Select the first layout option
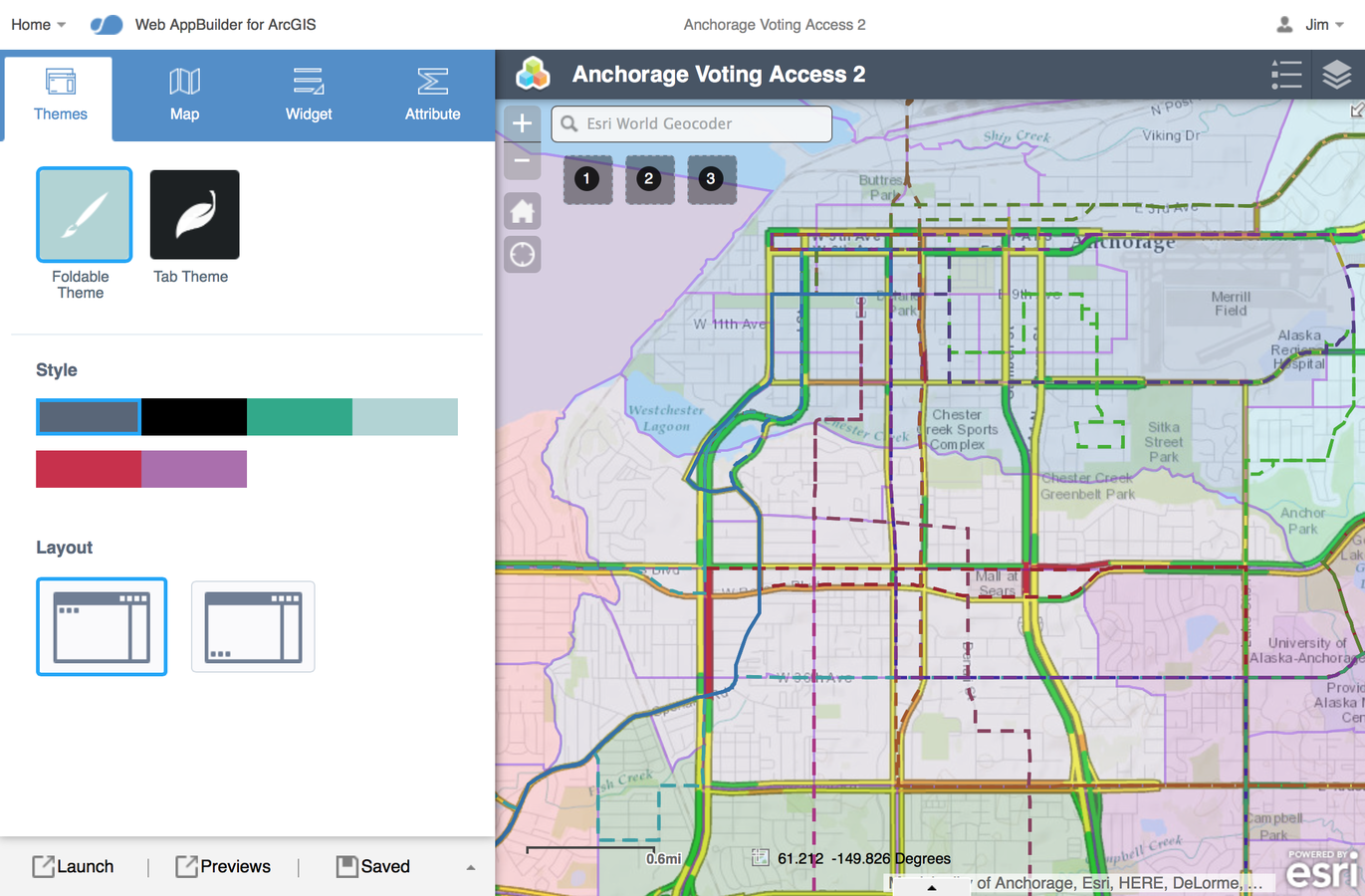1365x896 pixels. pyautogui.click(x=102, y=626)
